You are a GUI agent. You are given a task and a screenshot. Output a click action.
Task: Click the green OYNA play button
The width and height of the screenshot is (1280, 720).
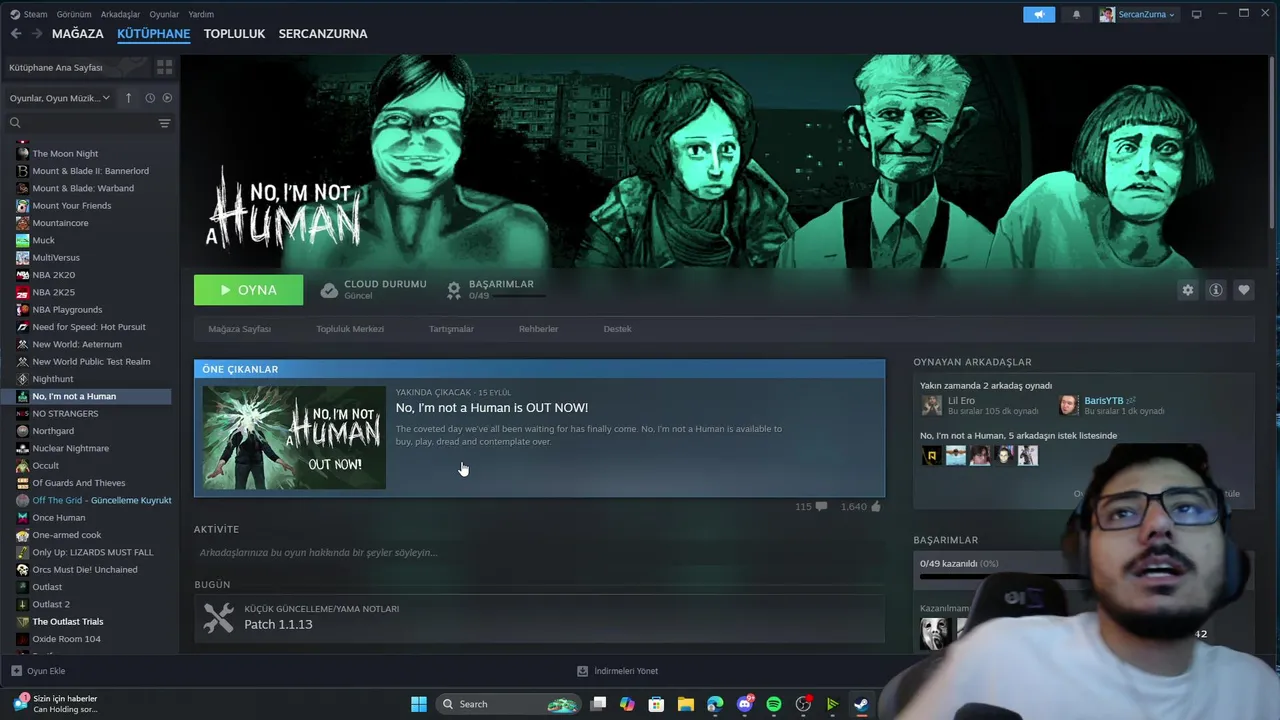point(248,290)
